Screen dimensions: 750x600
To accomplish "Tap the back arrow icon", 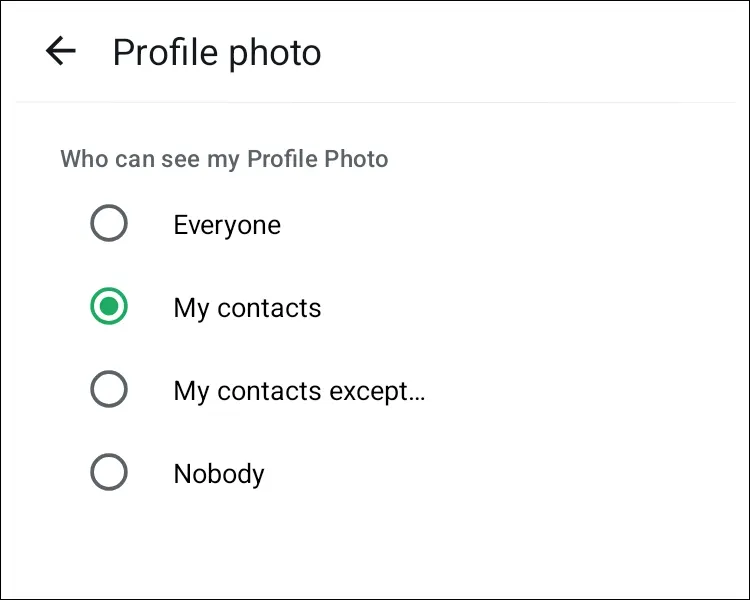I will pyautogui.click(x=61, y=51).
